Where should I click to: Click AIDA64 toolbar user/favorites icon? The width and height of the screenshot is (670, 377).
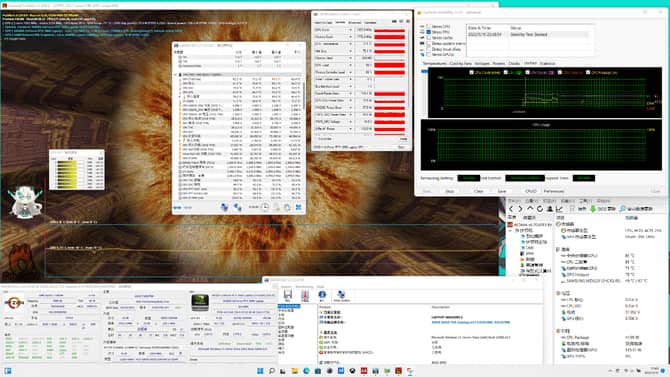click(550, 209)
